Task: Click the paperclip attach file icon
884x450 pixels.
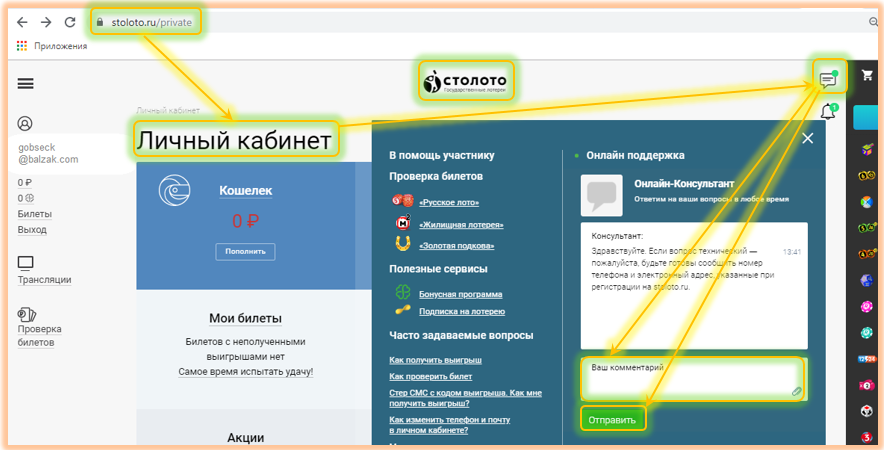Action: coord(796,391)
